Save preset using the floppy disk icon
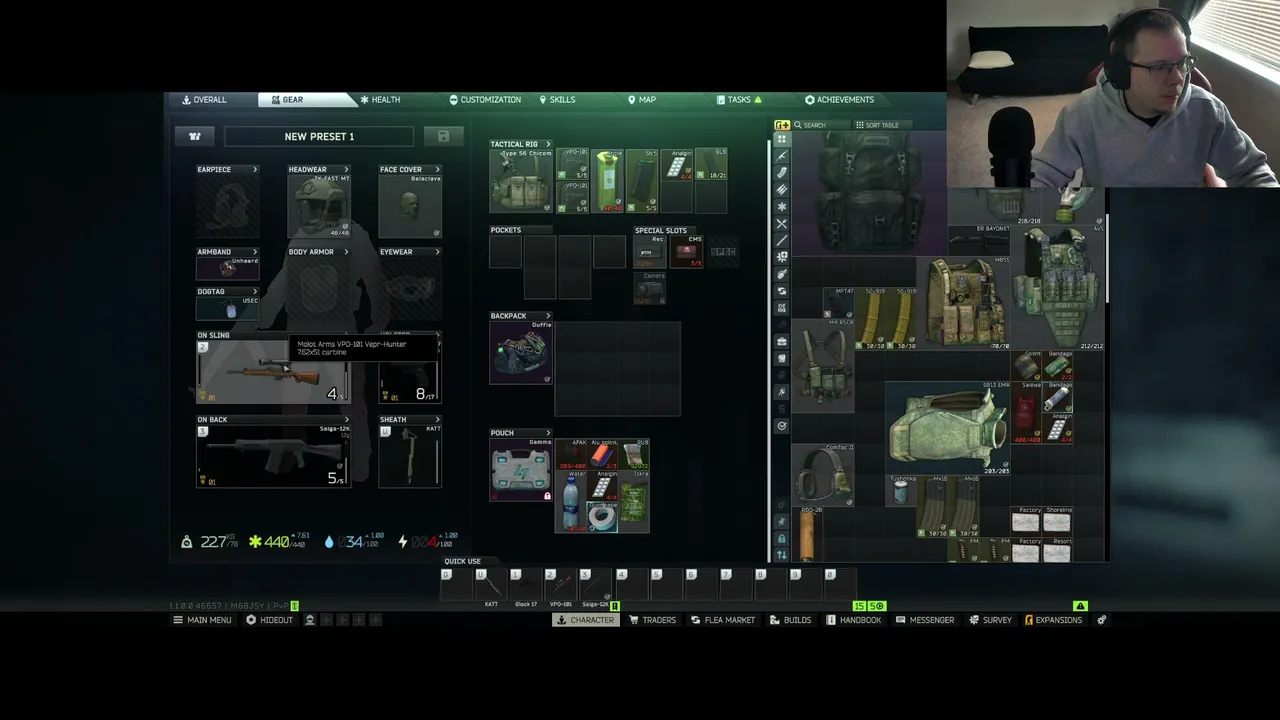The image size is (1280, 720). 443,136
